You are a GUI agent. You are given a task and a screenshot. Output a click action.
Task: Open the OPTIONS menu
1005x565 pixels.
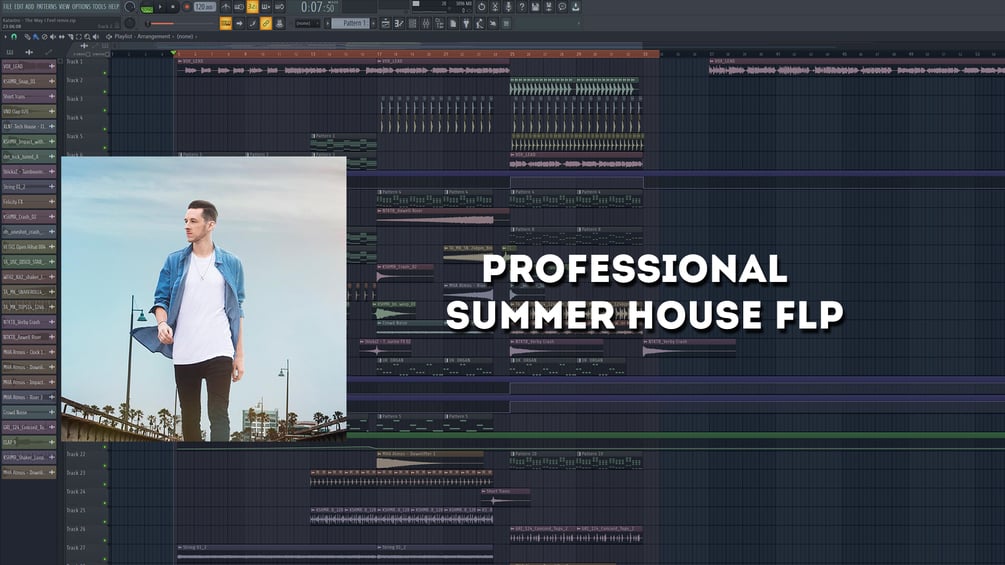(x=81, y=6)
